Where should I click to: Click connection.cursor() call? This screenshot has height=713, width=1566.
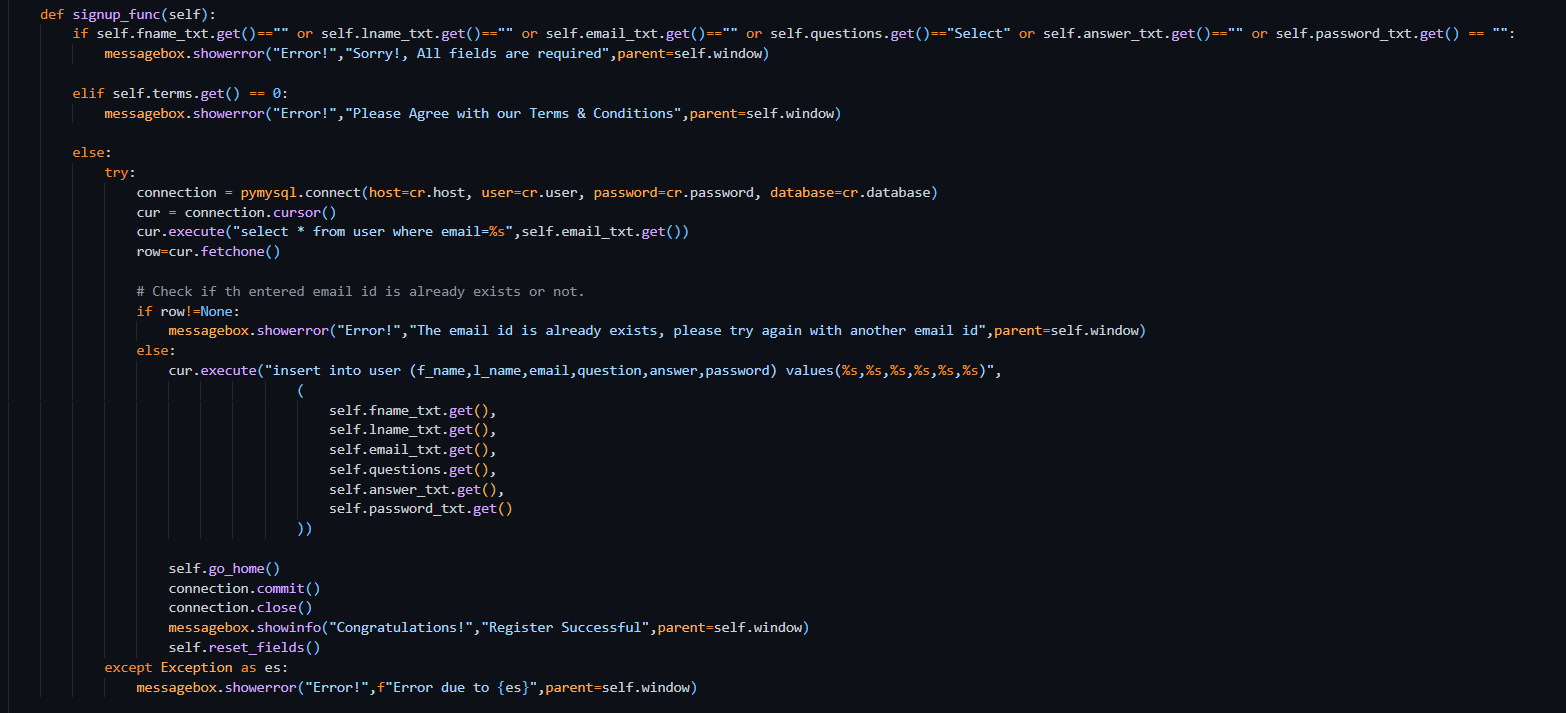[261, 212]
